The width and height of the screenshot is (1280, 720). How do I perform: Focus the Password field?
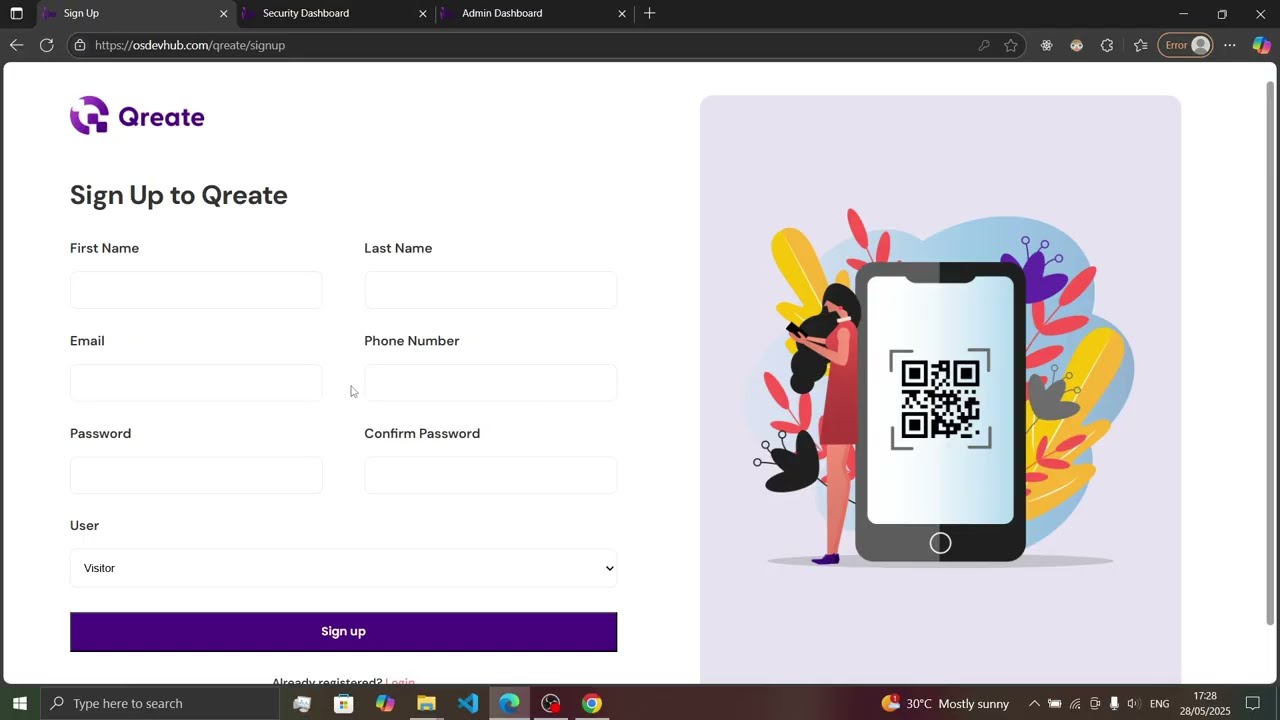[x=196, y=475]
